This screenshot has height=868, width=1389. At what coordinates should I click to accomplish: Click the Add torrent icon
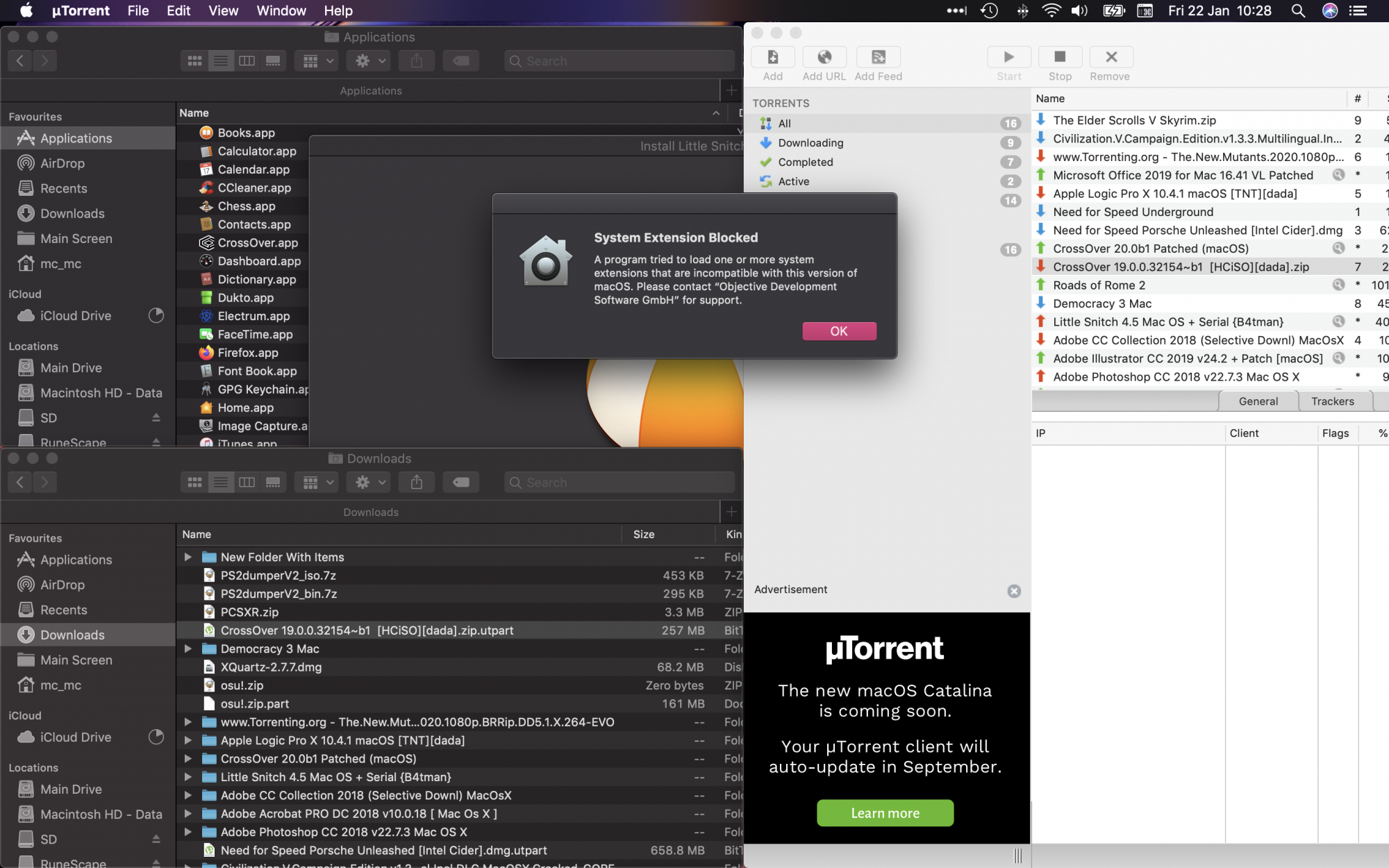click(772, 57)
